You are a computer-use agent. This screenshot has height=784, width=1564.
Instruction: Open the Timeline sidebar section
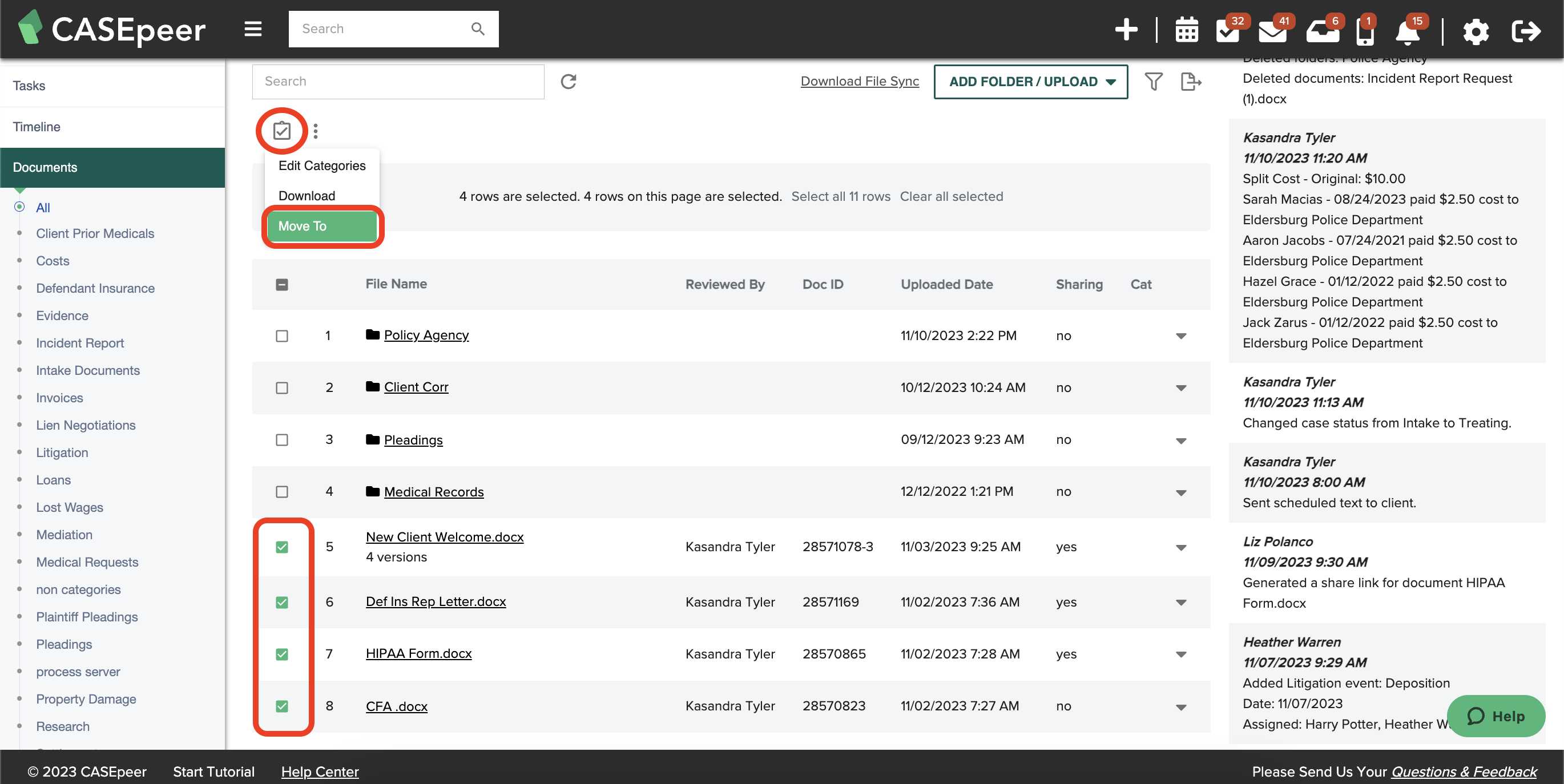click(112, 126)
